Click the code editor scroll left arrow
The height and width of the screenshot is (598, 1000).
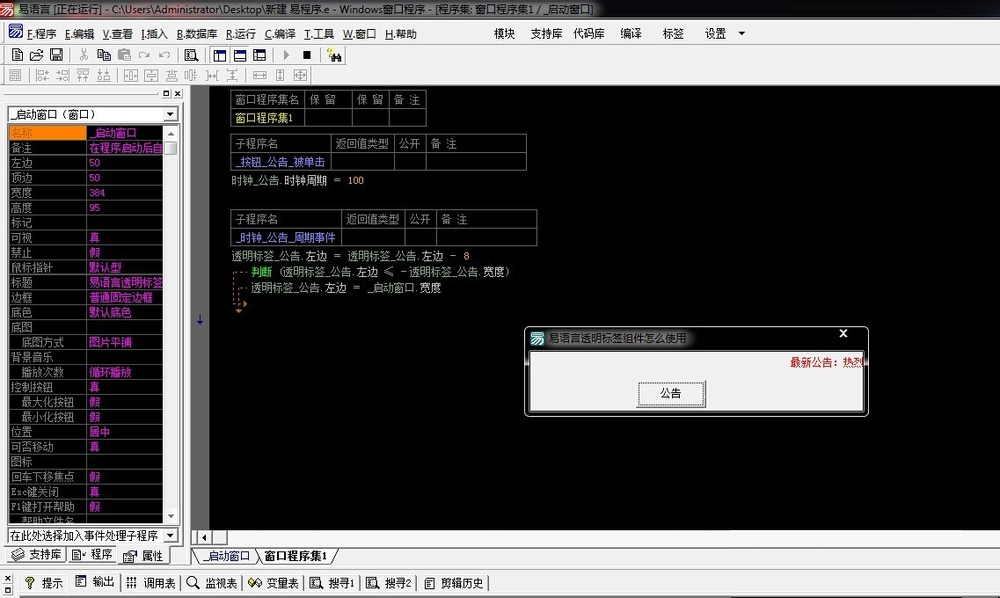[203, 537]
